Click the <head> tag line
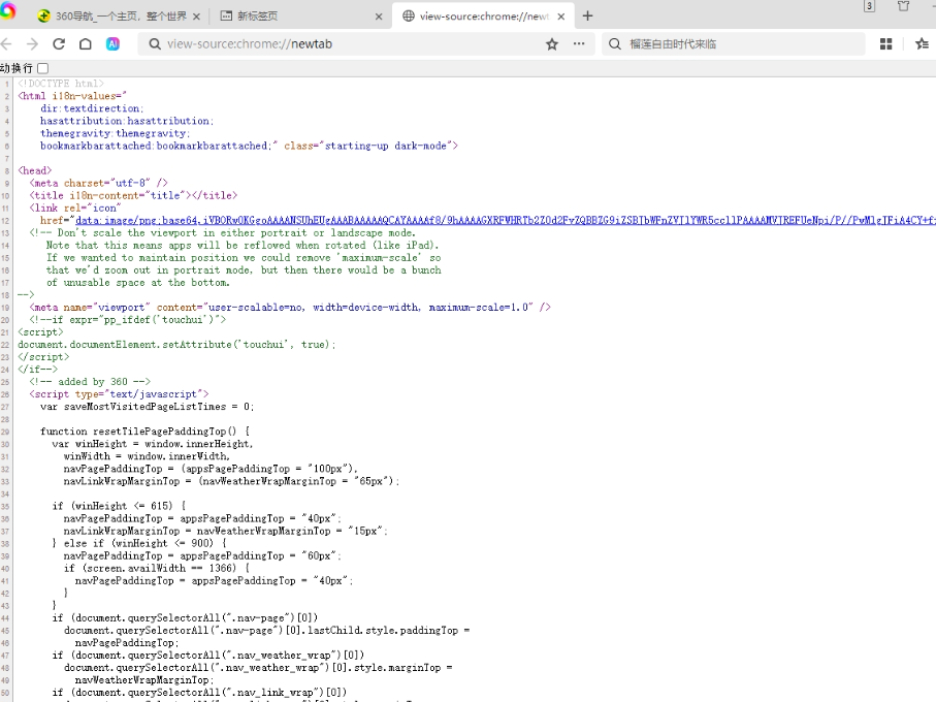This screenshot has height=702, width=936. (35, 171)
